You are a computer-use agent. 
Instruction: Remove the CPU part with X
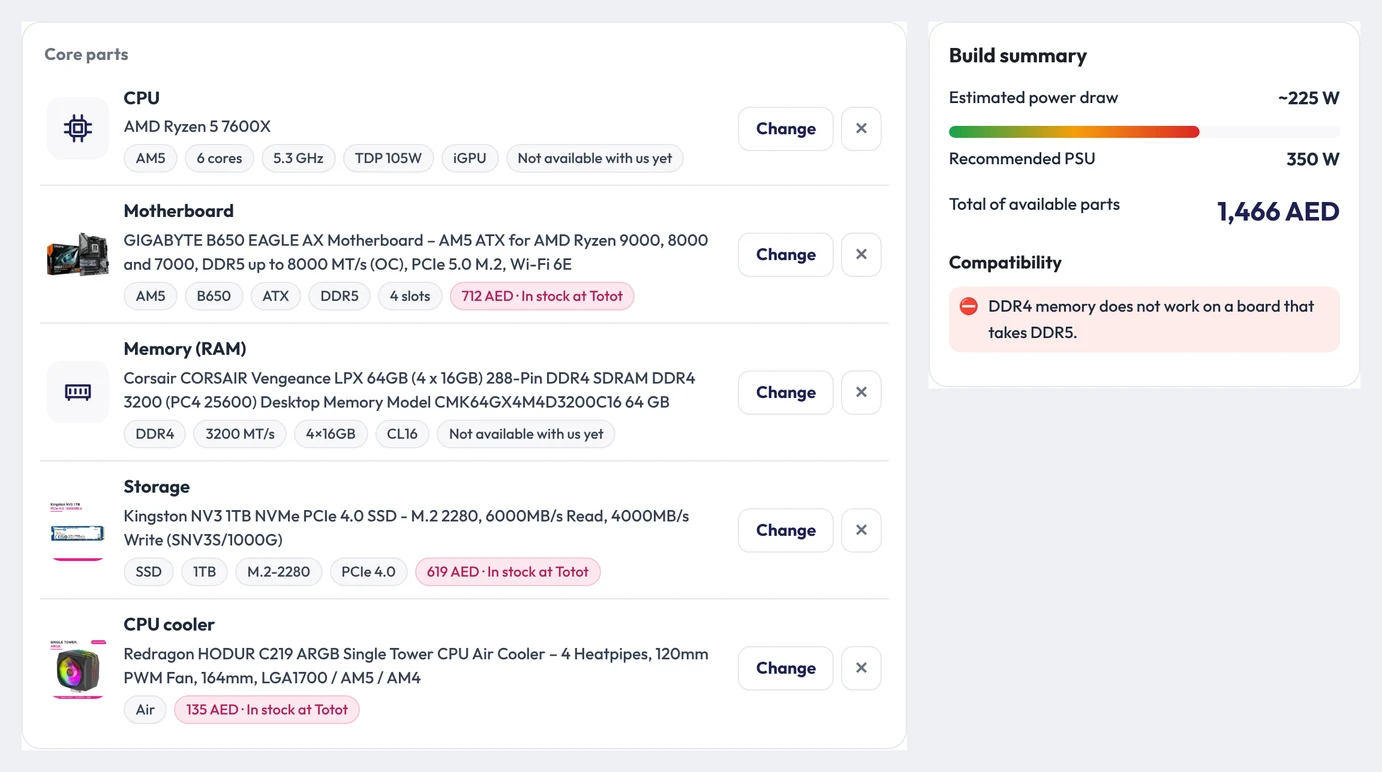[861, 129]
